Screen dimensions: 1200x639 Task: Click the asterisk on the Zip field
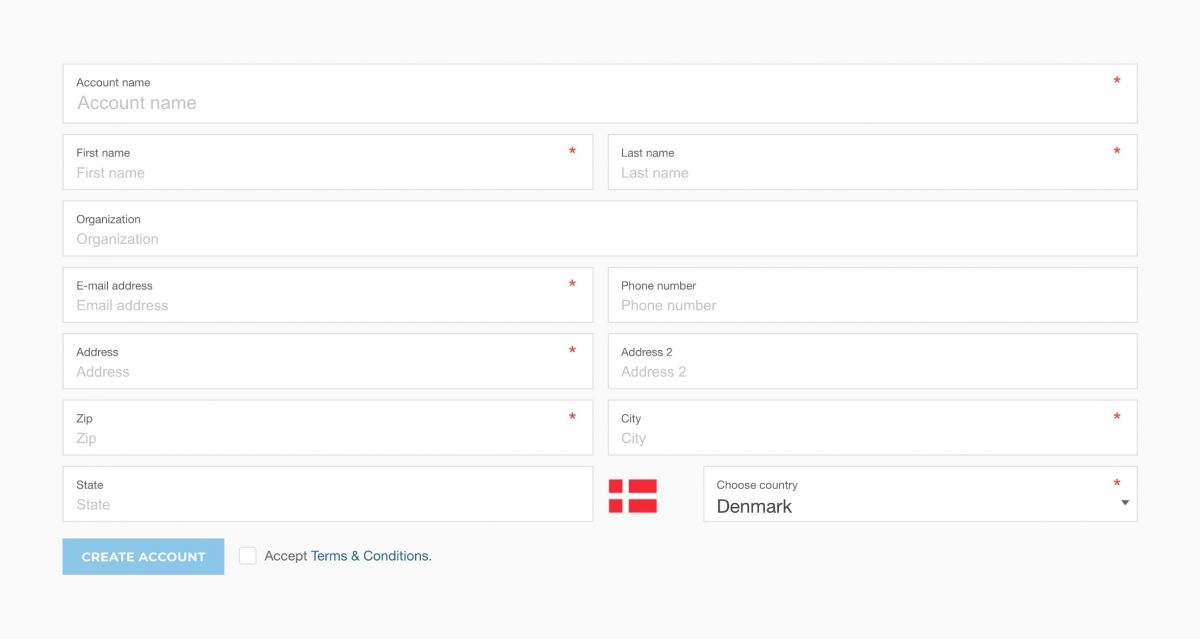[572, 417]
